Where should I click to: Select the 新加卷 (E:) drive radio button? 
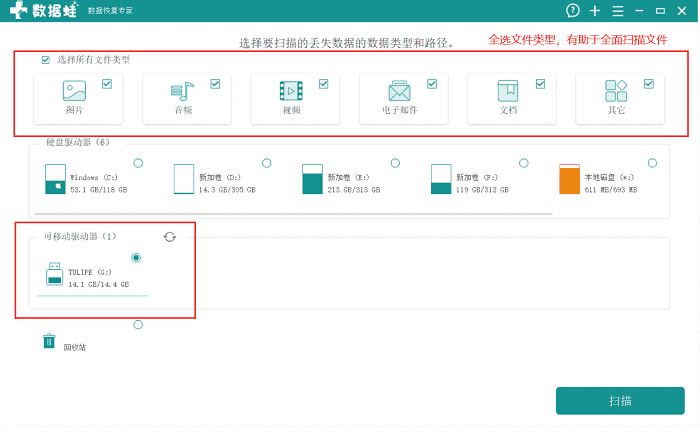(395, 163)
